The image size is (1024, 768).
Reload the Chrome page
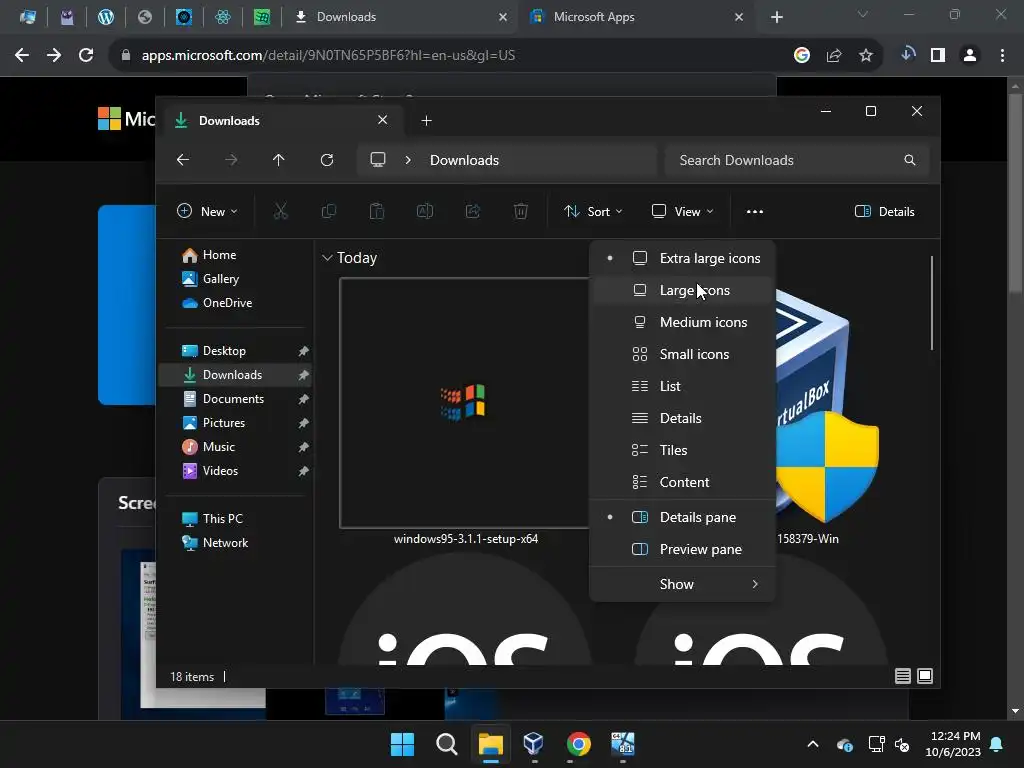coord(86,55)
